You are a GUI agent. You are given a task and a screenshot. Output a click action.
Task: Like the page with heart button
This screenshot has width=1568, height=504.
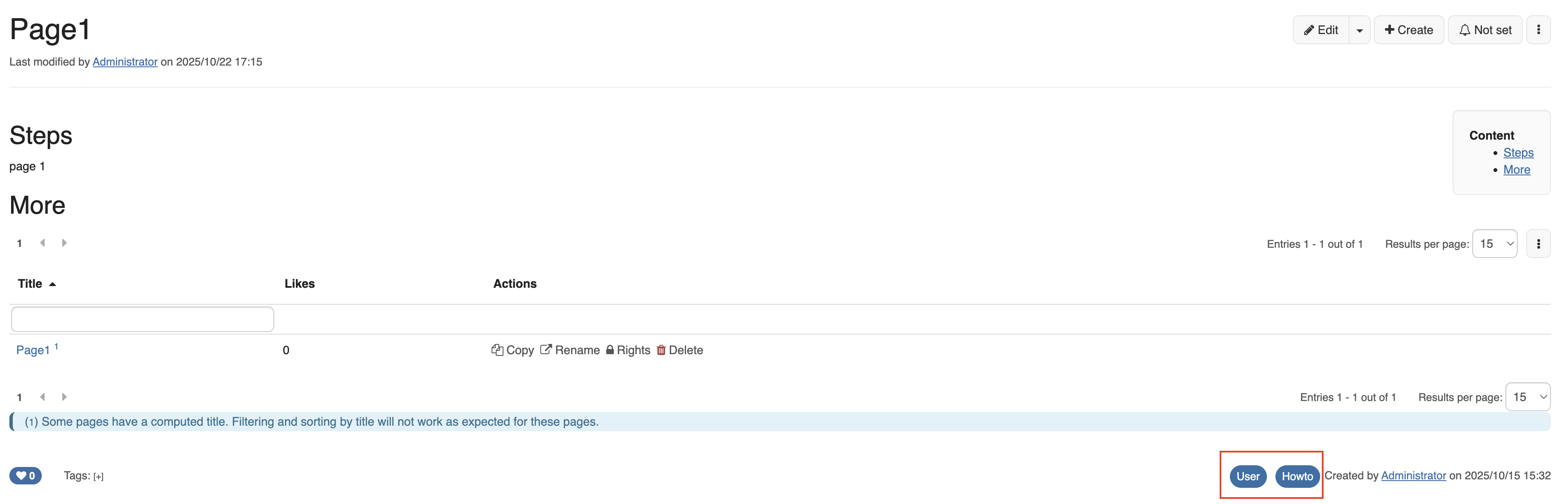[x=26, y=476]
